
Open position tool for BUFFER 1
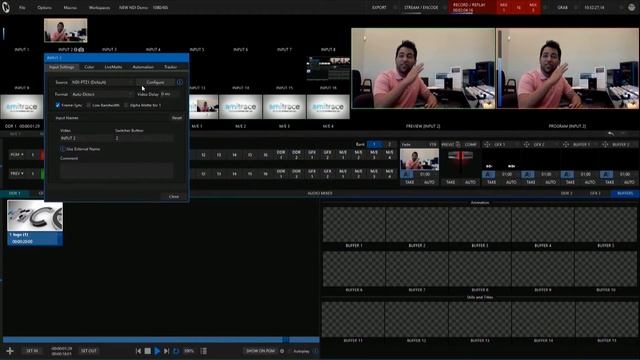pyautogui.click(x=566, y=144)
